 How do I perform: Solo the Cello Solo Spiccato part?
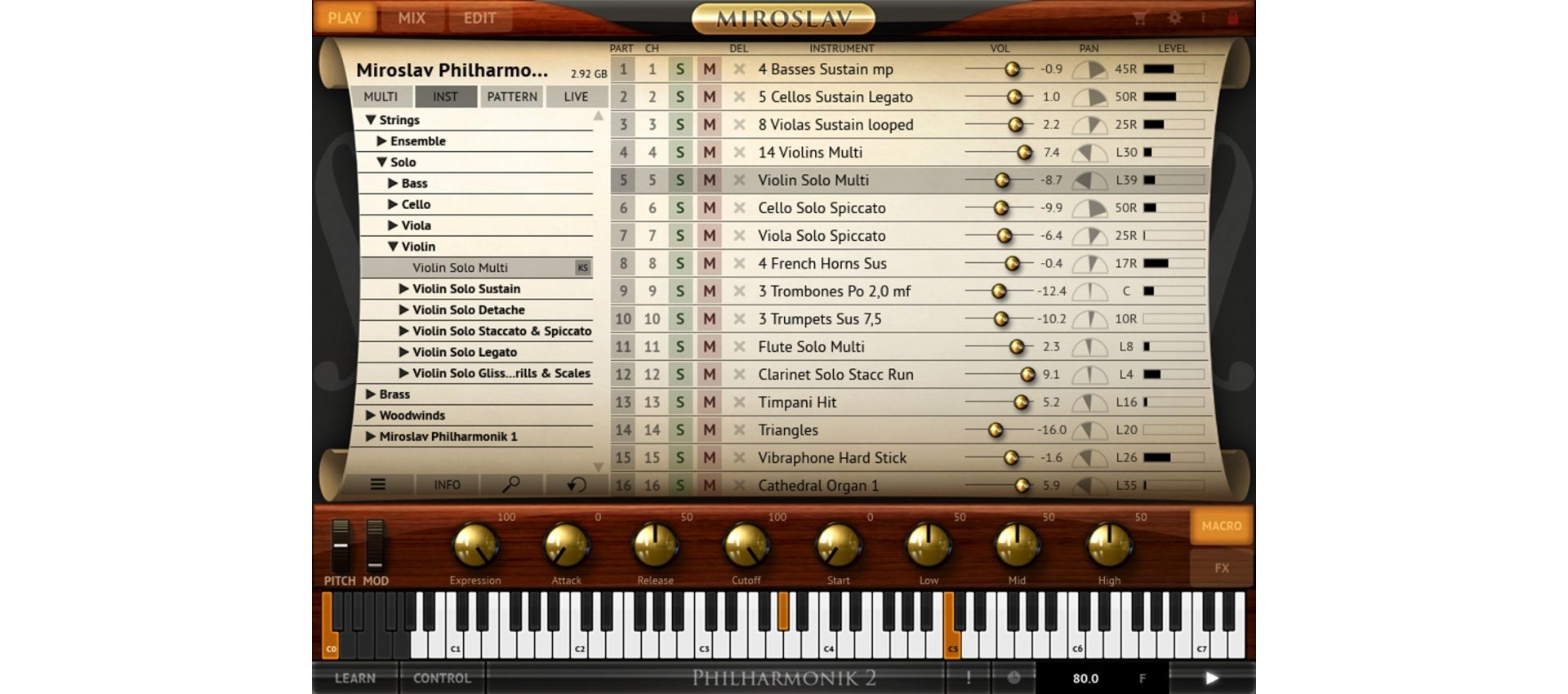click(679, 208)
